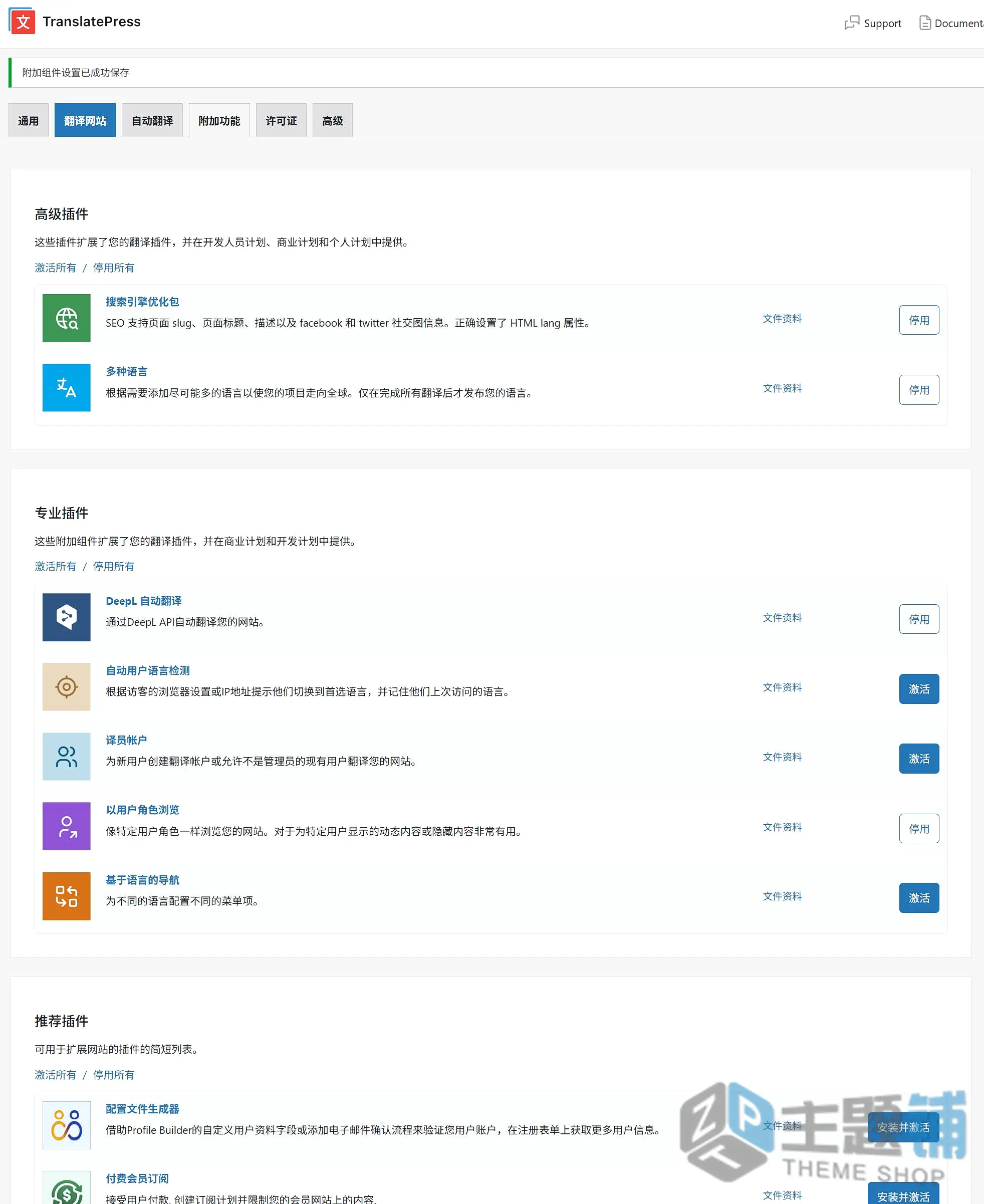Screen dimensions: 984x1204
Task: Open 文件资料 for 自动用户语言检测
Action: coord(782,687)
